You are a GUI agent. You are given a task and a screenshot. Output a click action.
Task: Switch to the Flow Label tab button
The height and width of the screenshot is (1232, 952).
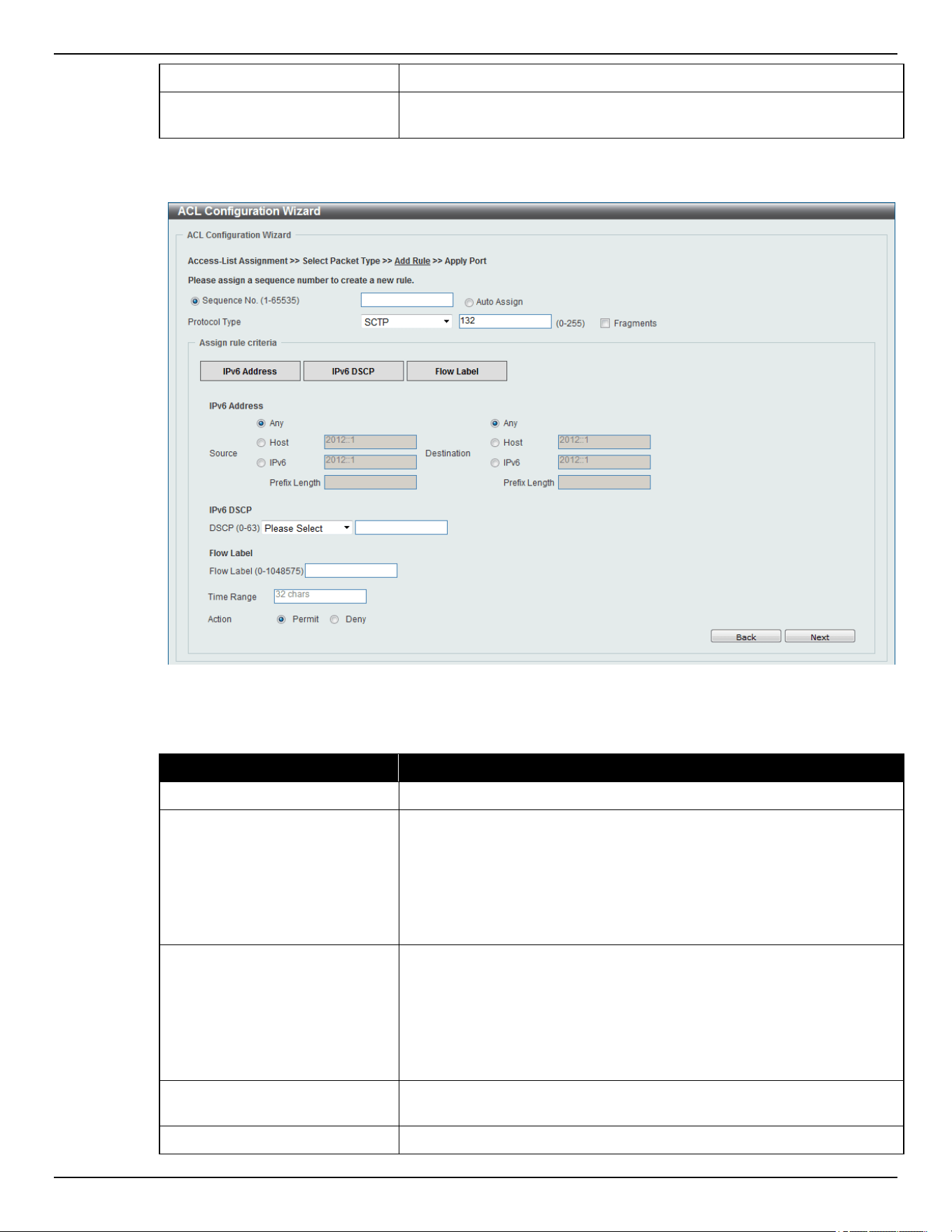pyautogui.click(x=457, y=371)
